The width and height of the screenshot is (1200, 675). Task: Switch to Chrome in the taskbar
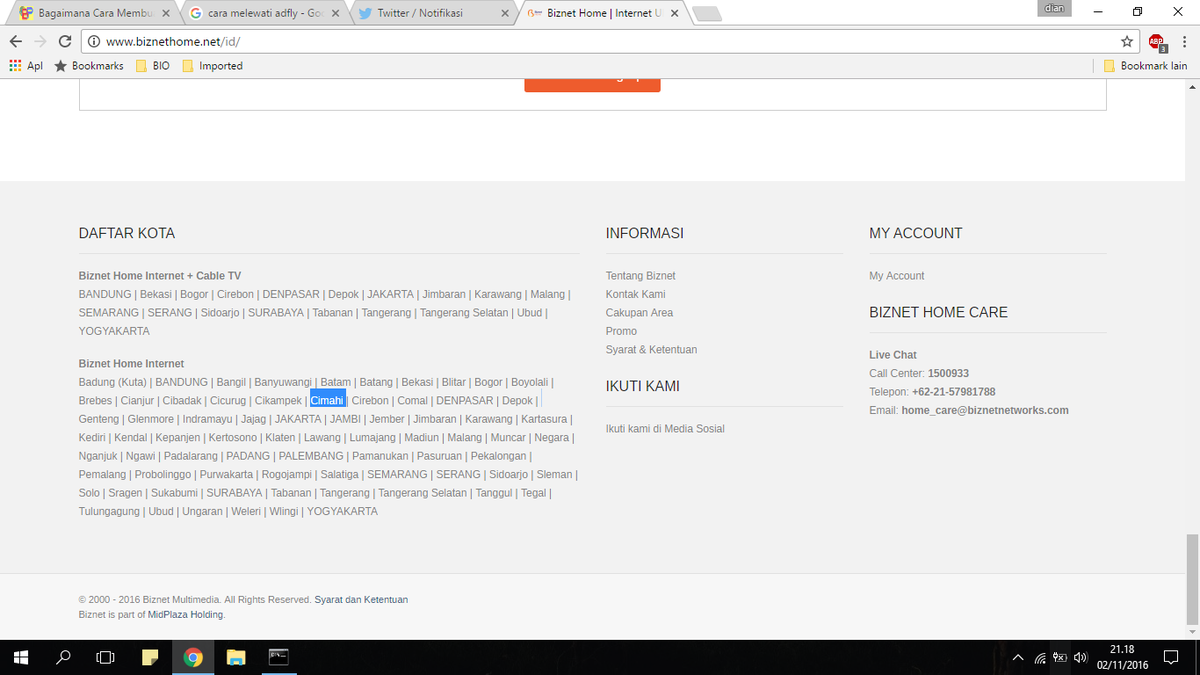[x=193, y=657]
